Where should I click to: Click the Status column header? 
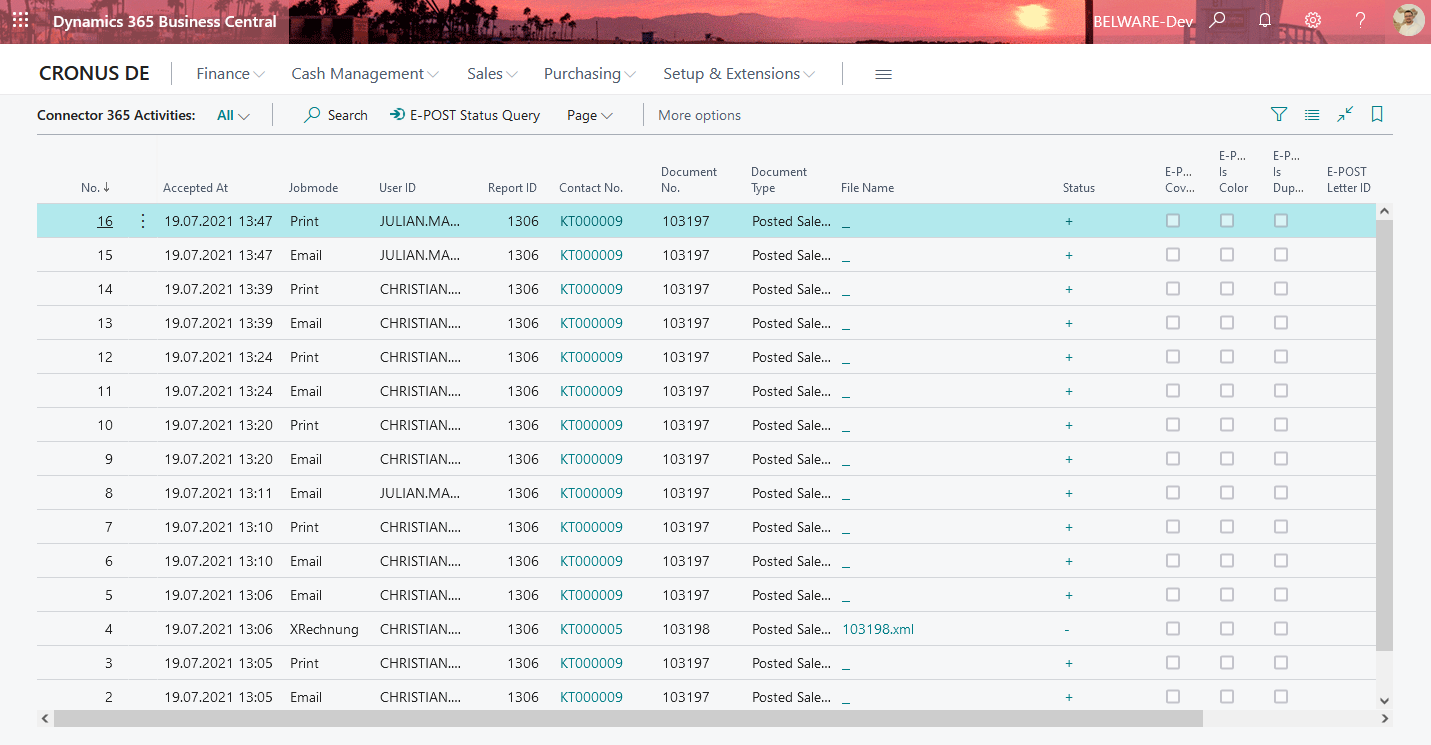[1079, 187]
